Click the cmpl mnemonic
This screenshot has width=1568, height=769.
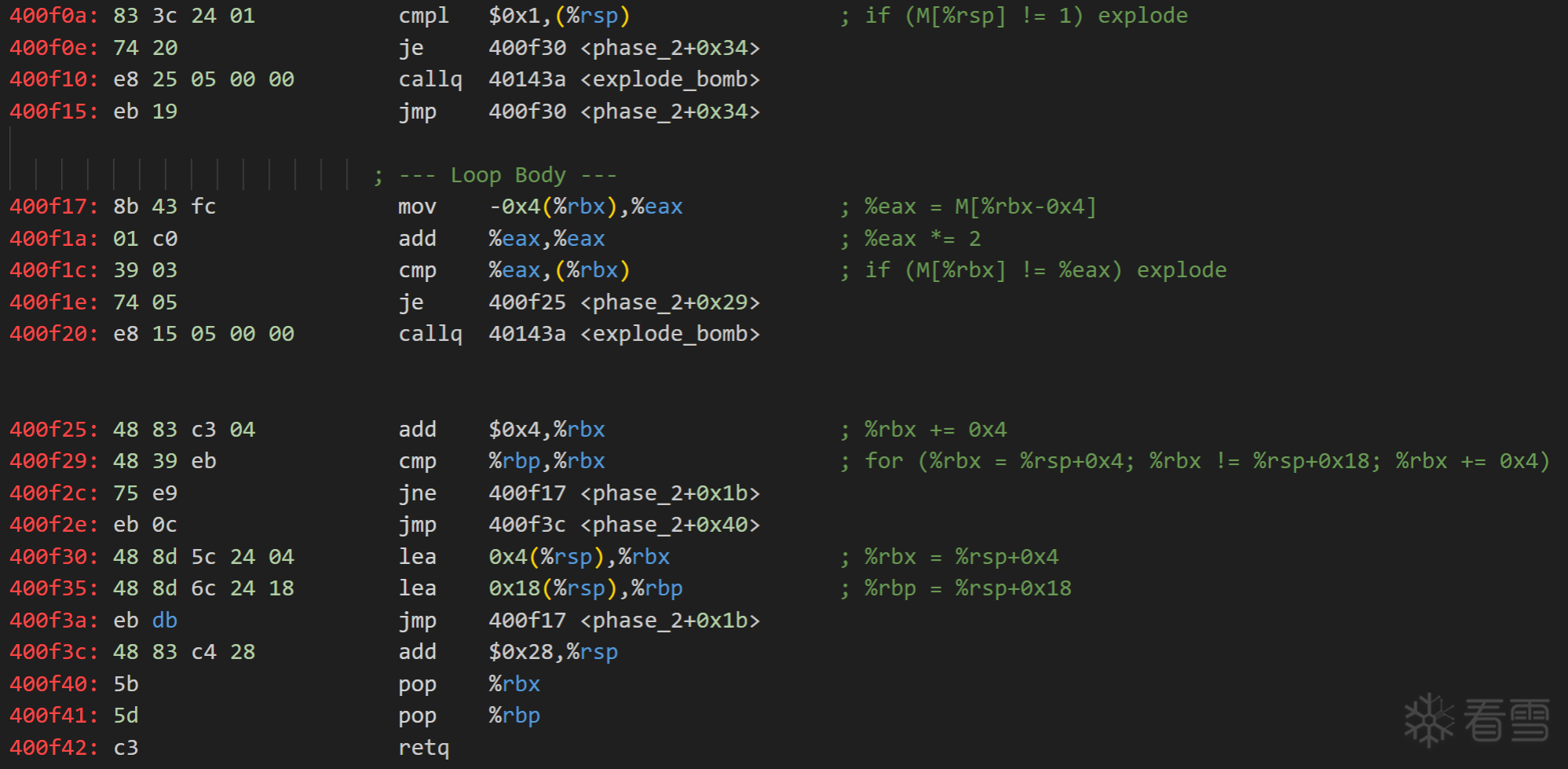[423, 16]
